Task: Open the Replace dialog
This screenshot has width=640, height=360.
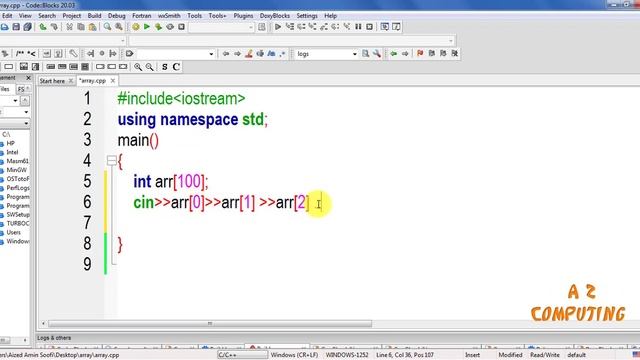Action: click(x=119, y=27)
